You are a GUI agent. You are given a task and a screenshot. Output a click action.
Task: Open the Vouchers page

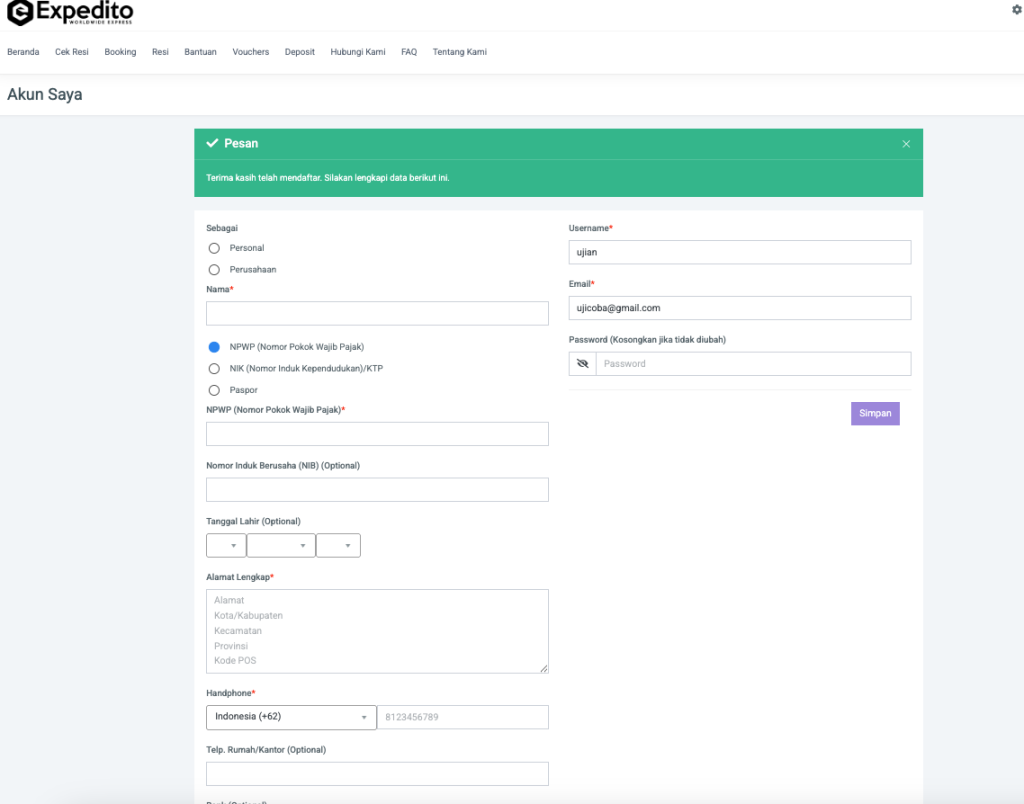tap(250, 52)
